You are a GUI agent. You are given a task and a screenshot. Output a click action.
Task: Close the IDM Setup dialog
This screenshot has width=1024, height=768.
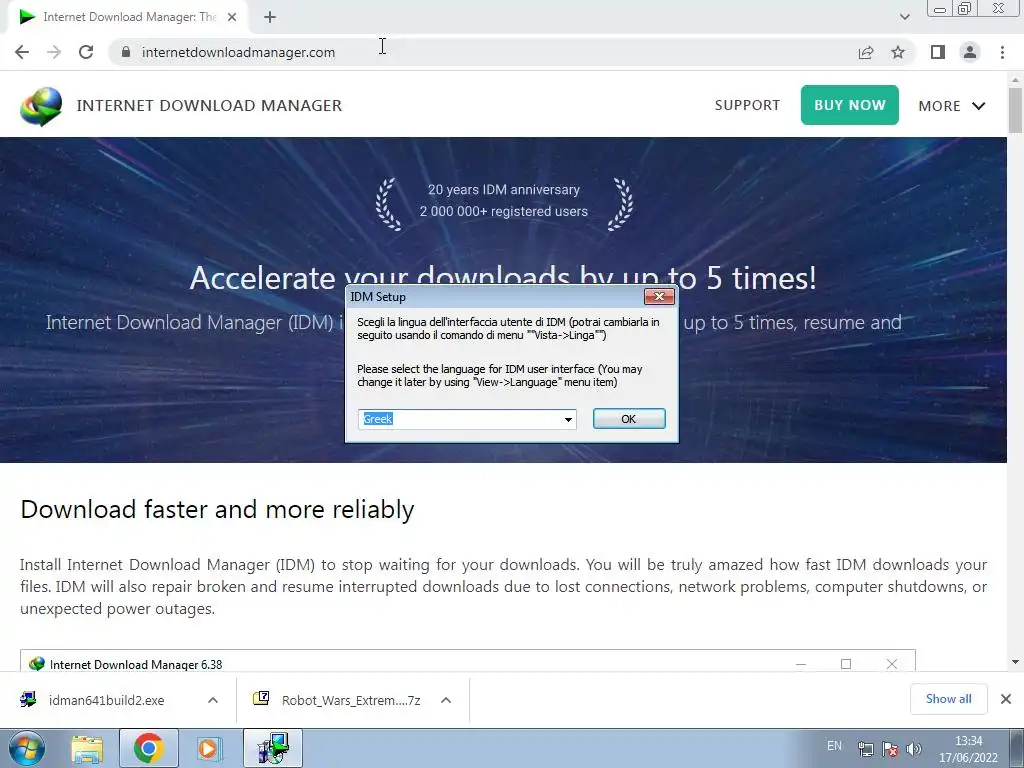coord(659,296)
